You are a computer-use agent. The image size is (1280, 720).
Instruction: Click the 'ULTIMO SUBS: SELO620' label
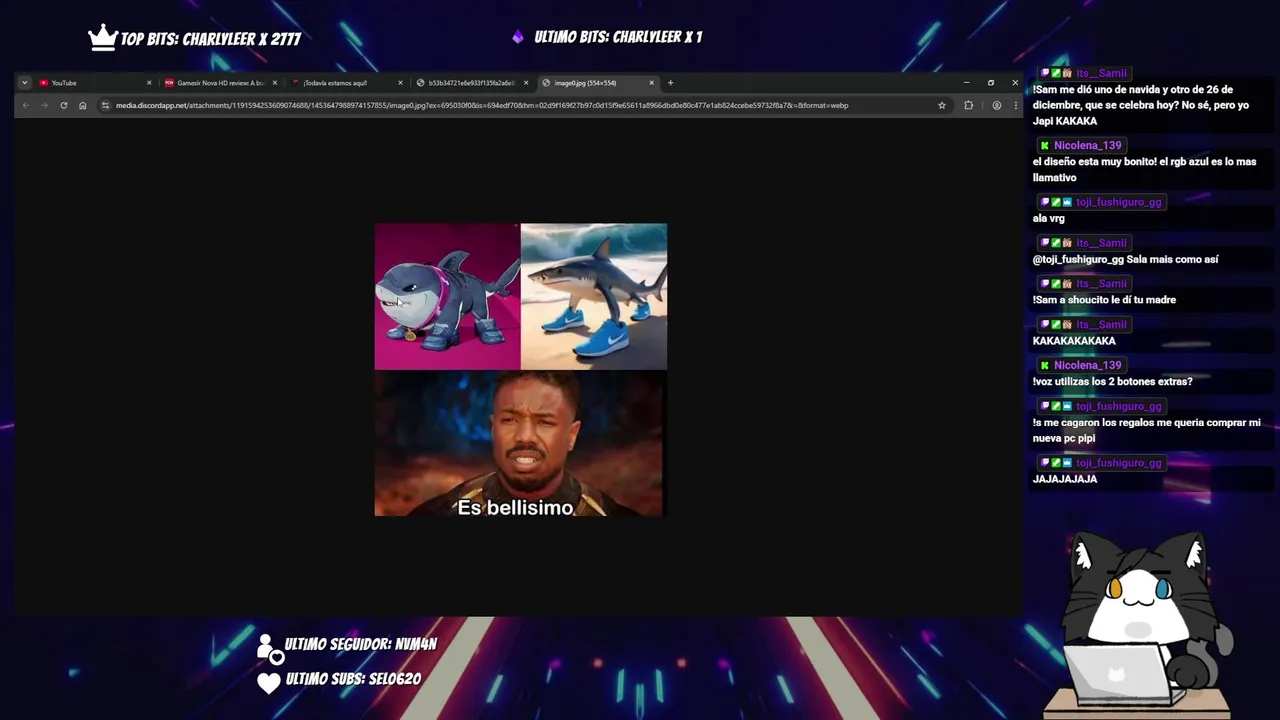tap(354, 679)
